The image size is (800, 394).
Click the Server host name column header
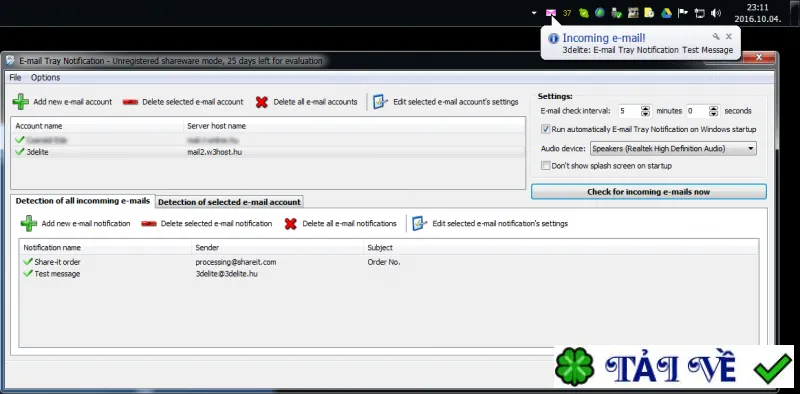coord(354,126)
